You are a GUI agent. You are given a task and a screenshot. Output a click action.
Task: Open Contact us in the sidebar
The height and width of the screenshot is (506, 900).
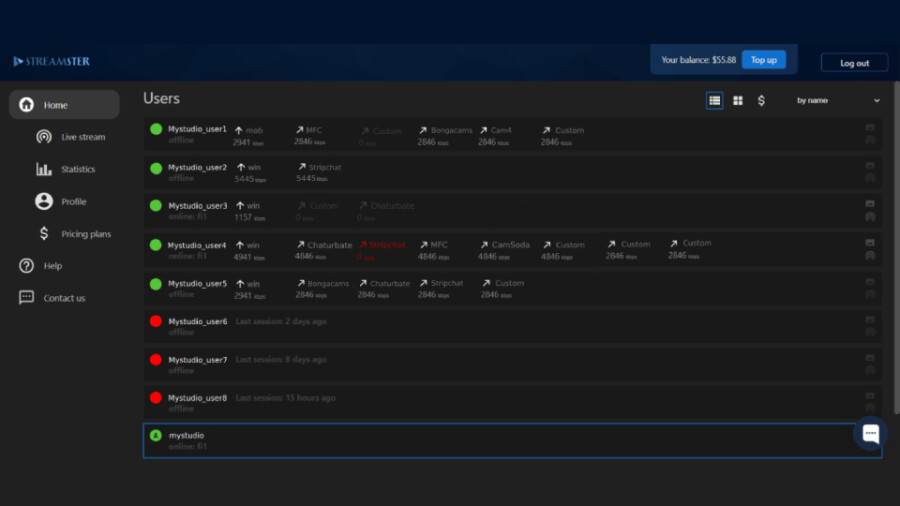(x=64, y=298)
